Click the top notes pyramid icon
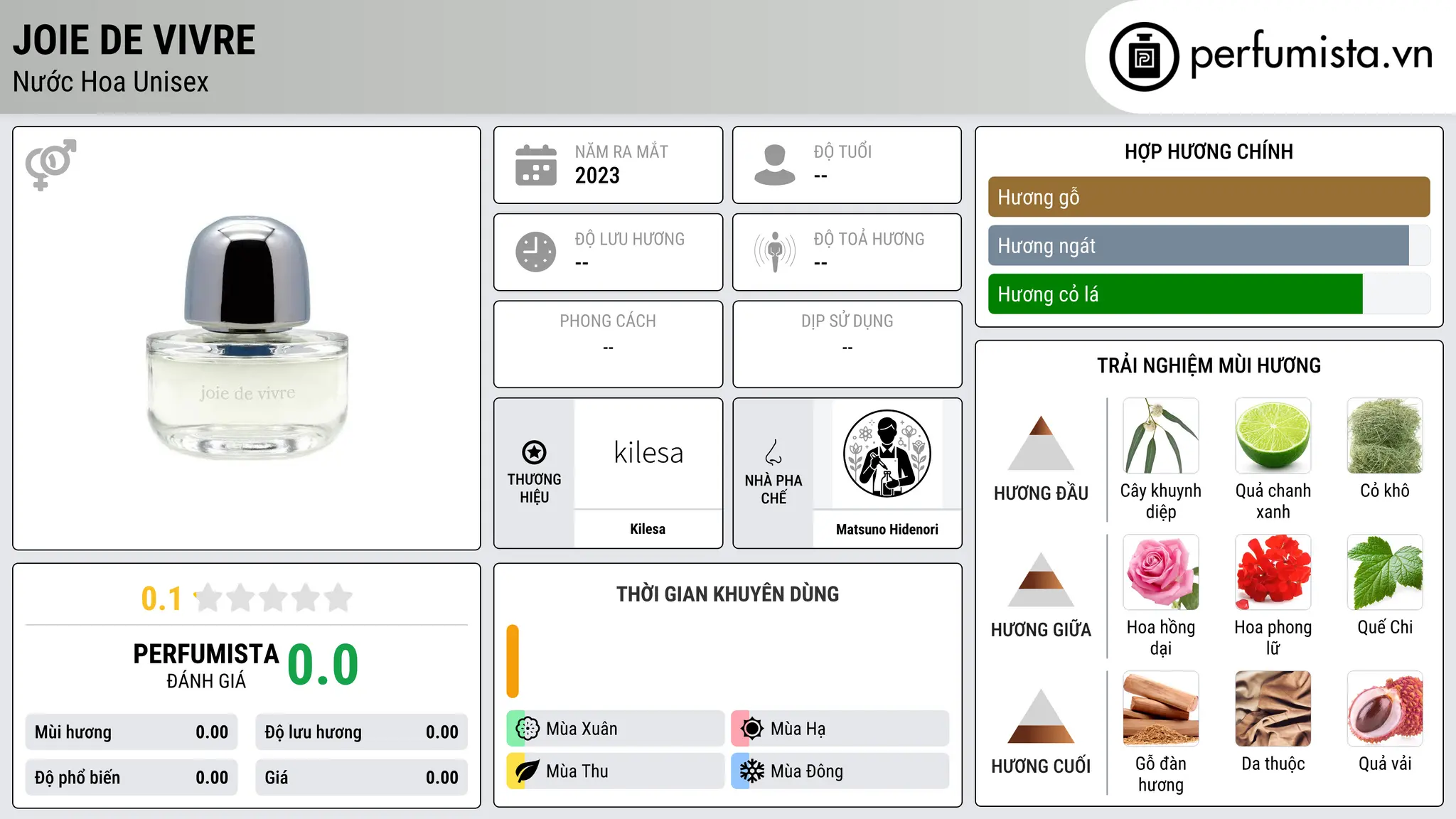The image size is (1456, 819). click(x=1041, y=443)
